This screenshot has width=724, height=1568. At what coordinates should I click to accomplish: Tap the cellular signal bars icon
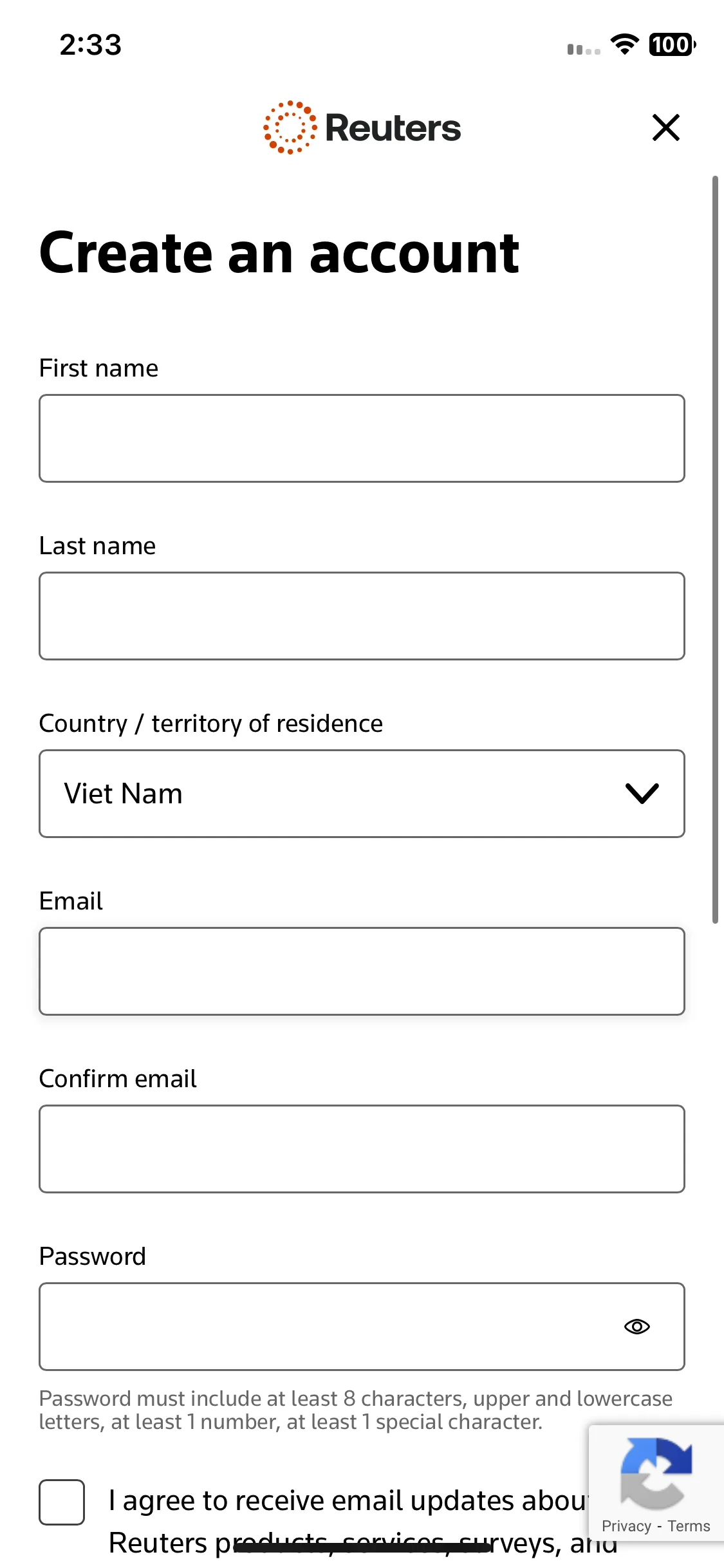pos(584,49)
